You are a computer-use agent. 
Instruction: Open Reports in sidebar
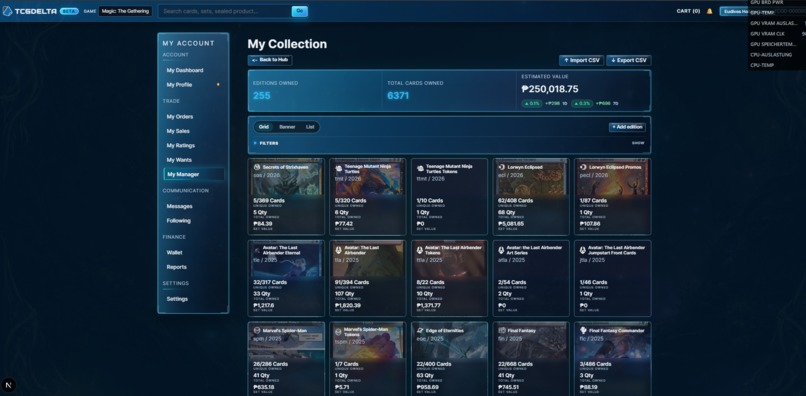[x=176, y=267]
